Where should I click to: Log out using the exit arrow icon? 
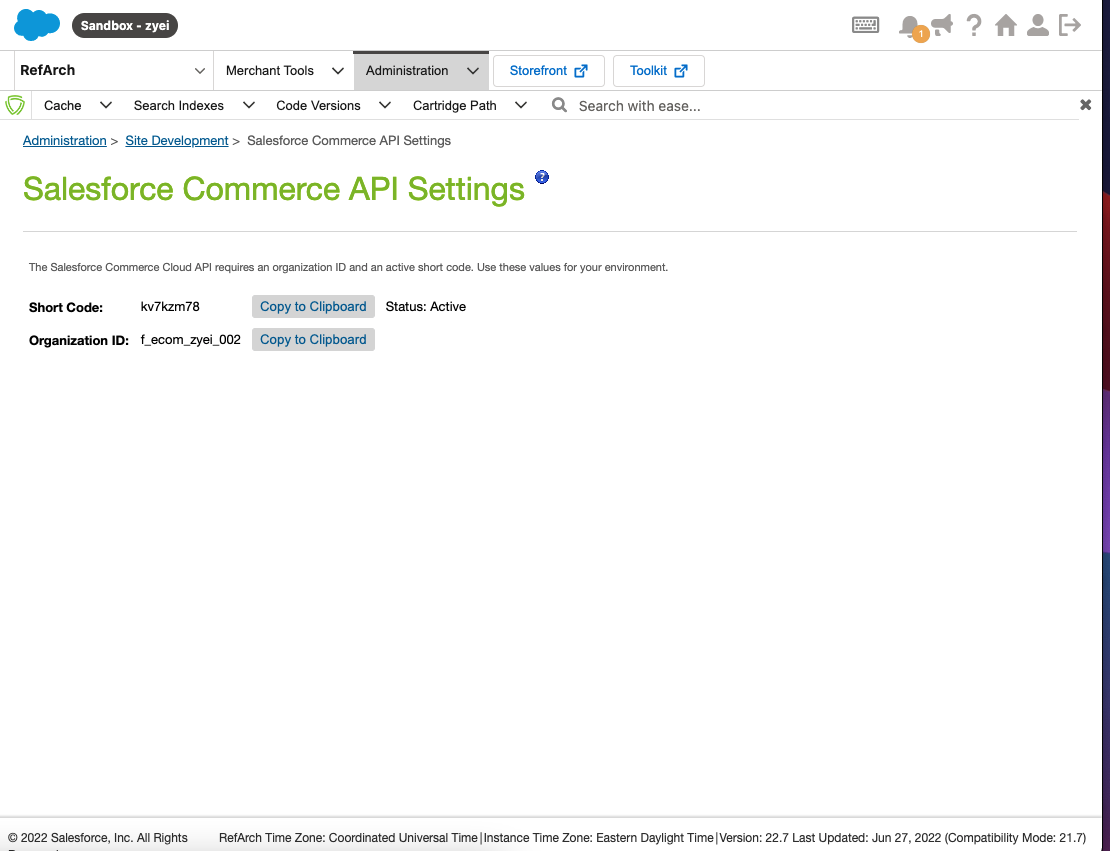pos(1070,25)
